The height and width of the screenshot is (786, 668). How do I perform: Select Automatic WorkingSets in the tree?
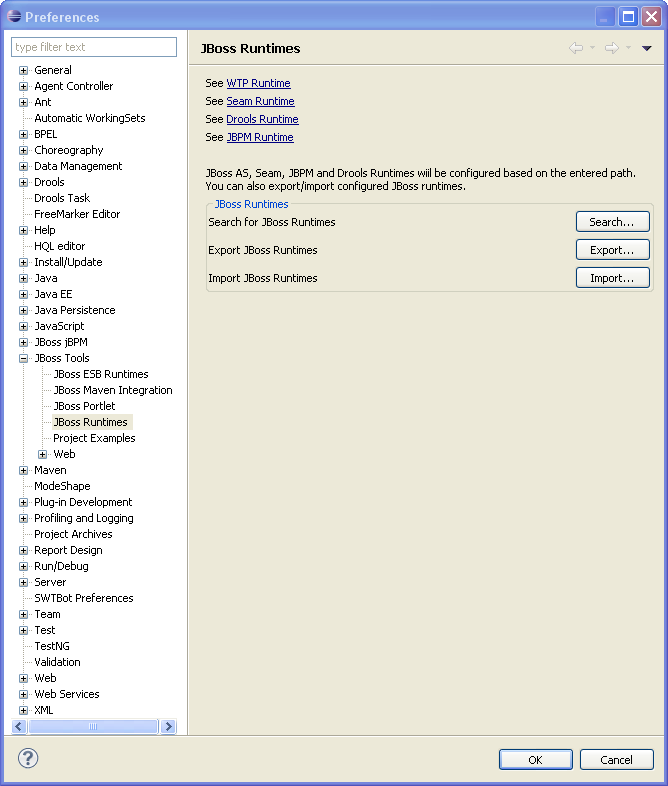(90, 118)
